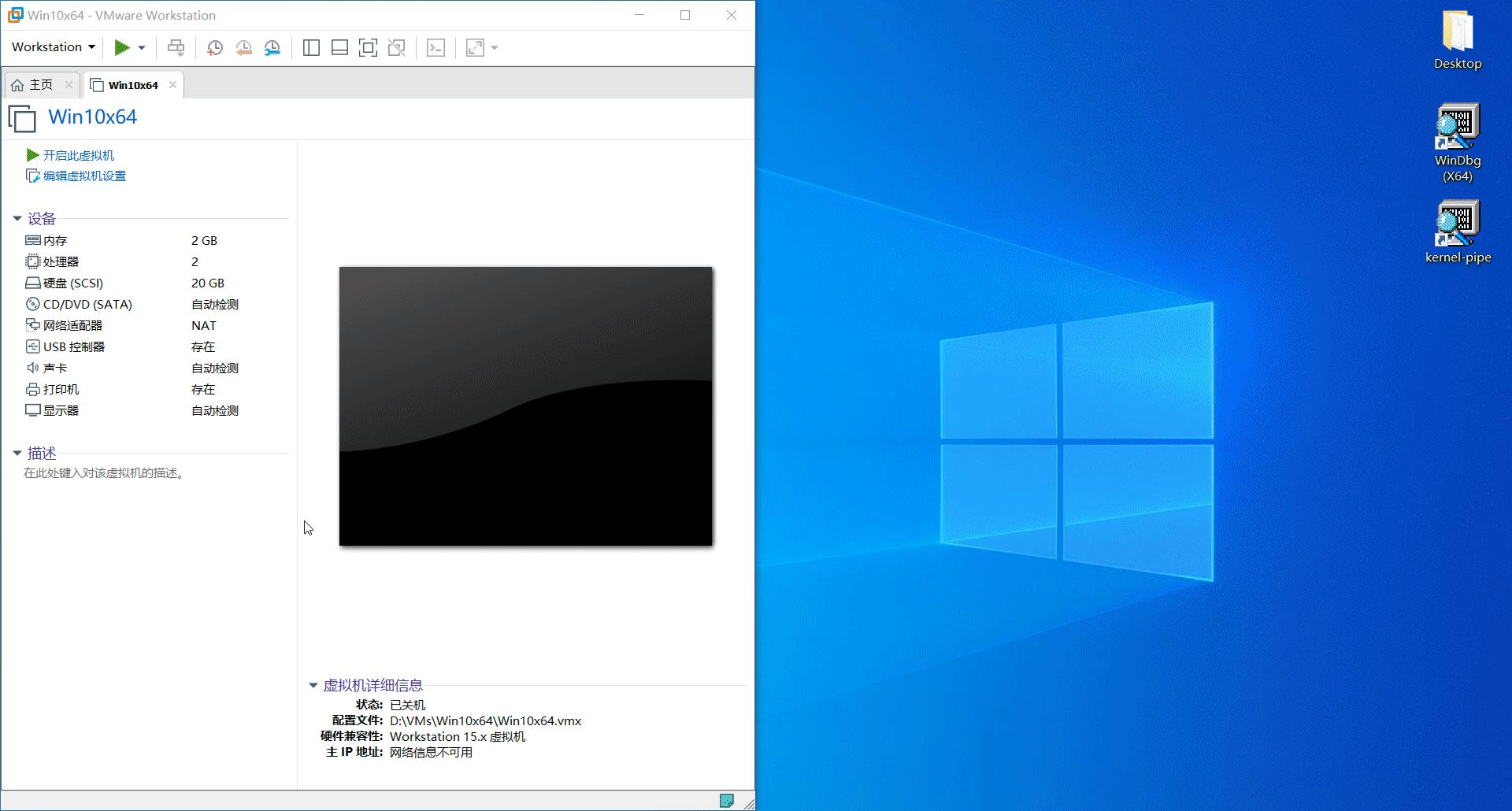Screen dimensions: 1512x811
Task: Click the Enter Full Screen icon
Action: [368, 47]
